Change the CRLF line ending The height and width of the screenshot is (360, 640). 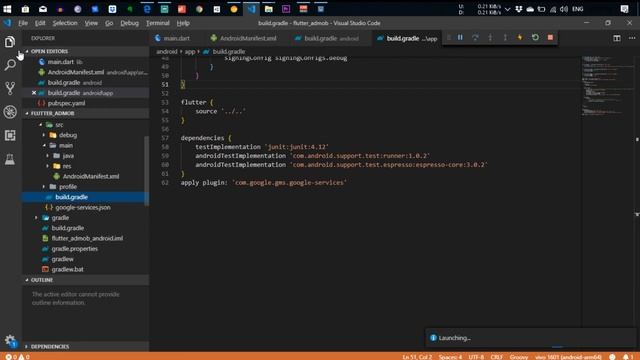point(496,357)
